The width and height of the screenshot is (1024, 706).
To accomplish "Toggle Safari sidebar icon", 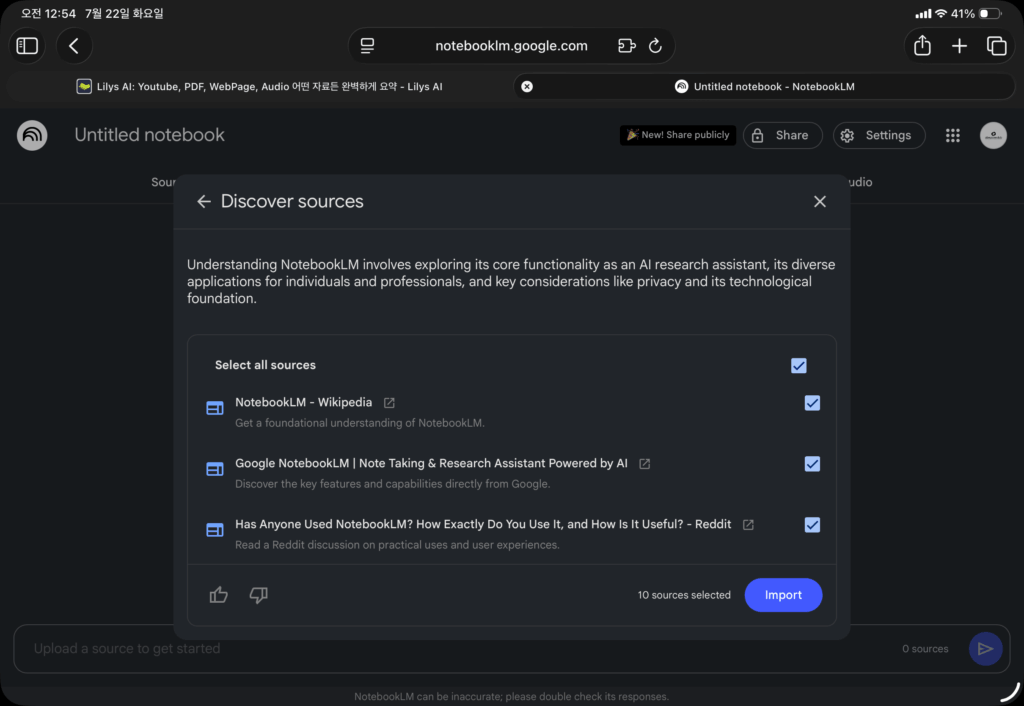I will [27, 46].
